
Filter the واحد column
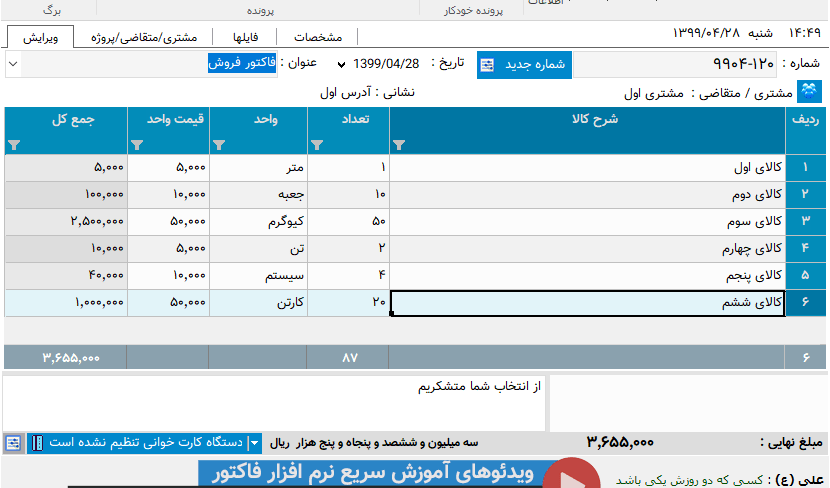click(219, 144)
